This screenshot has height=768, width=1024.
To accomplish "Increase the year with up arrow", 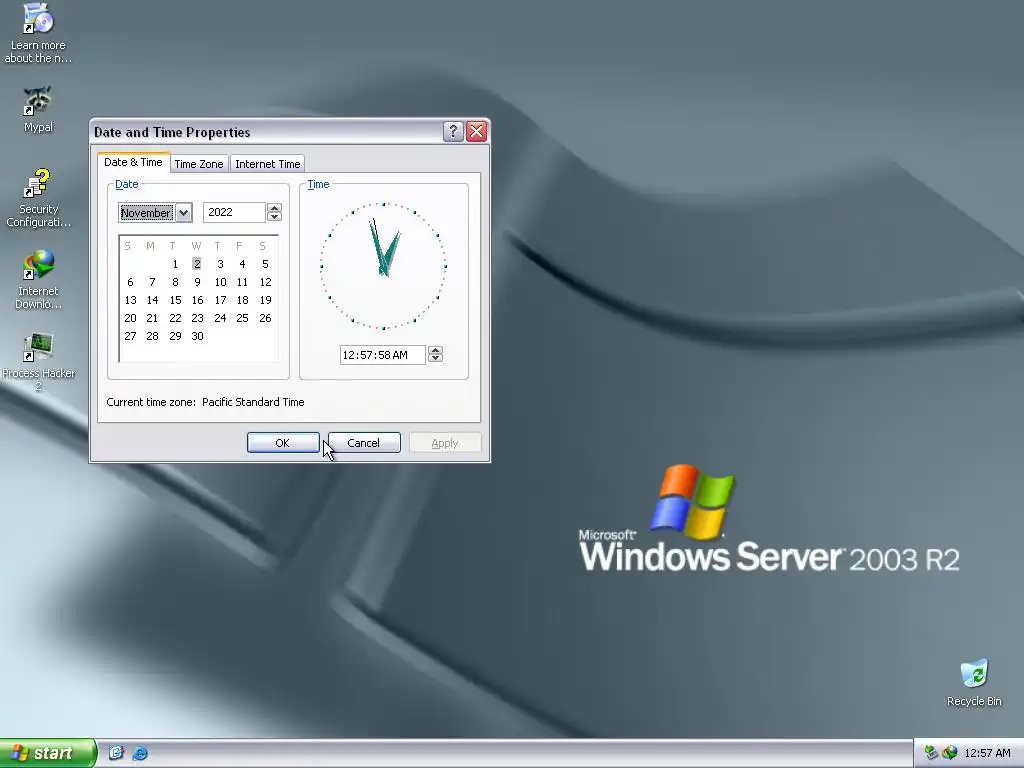I will tap(274, 208).
